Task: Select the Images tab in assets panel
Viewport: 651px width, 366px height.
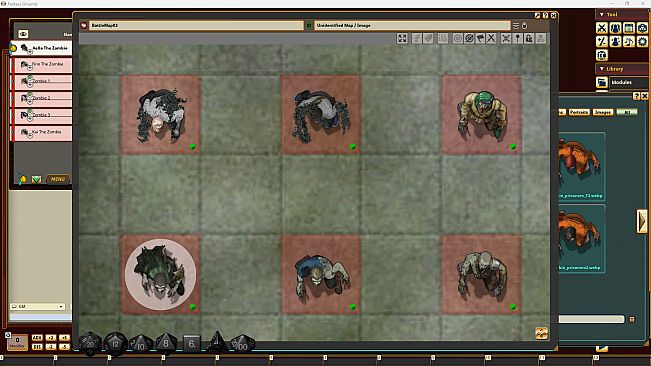Action: click(602, 112)
